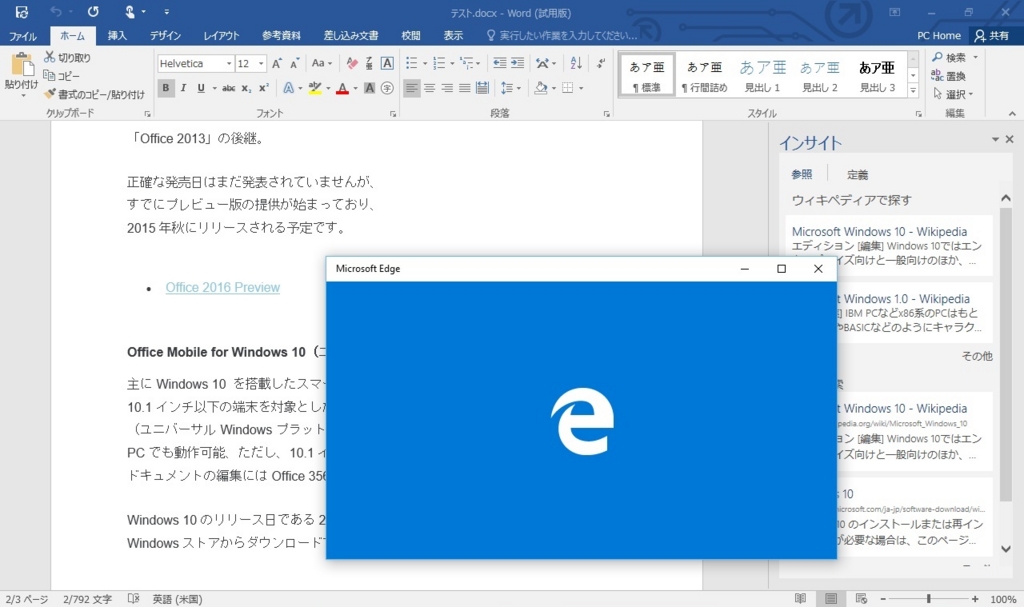Toggle Italic formatting button
The image size is (1024, 607).
click(x=184, y=88)
